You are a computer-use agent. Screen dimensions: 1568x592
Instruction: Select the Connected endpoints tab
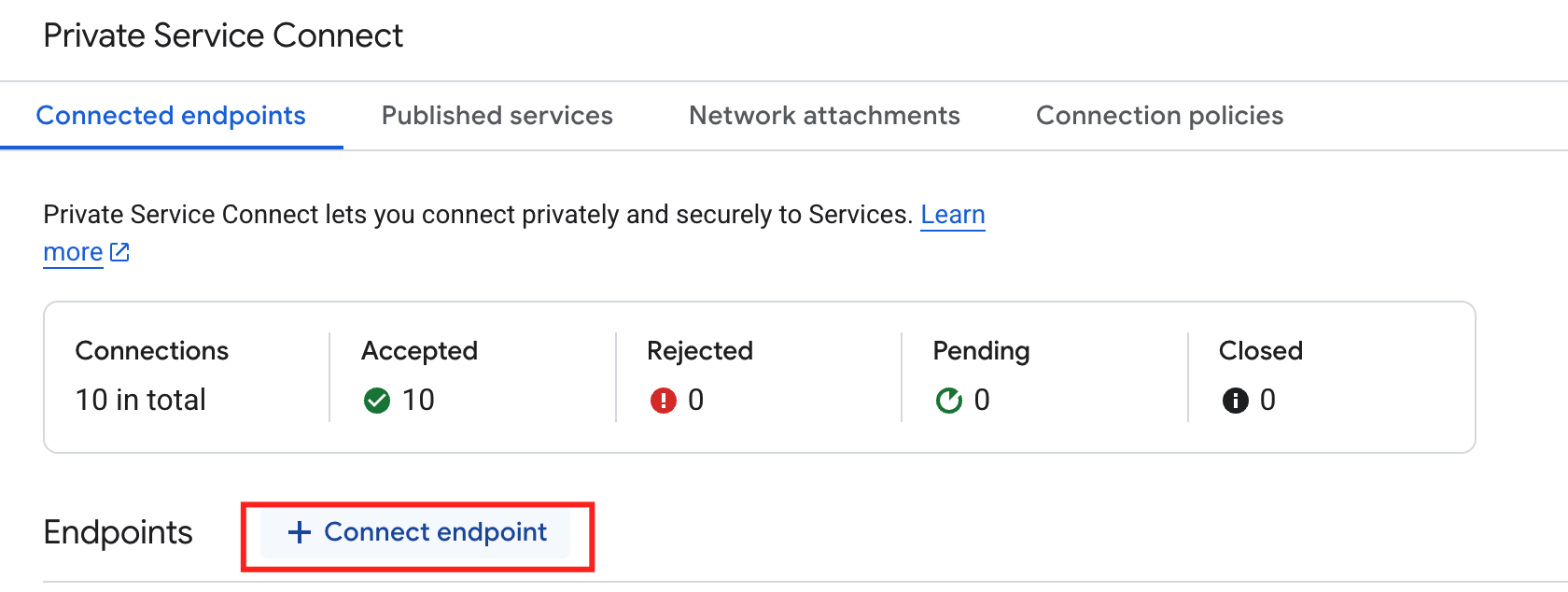[x=170, y=115]
